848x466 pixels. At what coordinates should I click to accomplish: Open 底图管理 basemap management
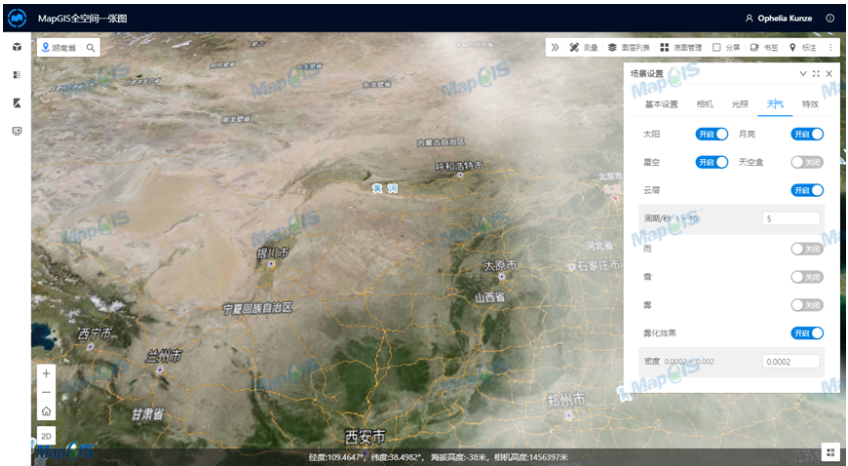click(681, 48)
